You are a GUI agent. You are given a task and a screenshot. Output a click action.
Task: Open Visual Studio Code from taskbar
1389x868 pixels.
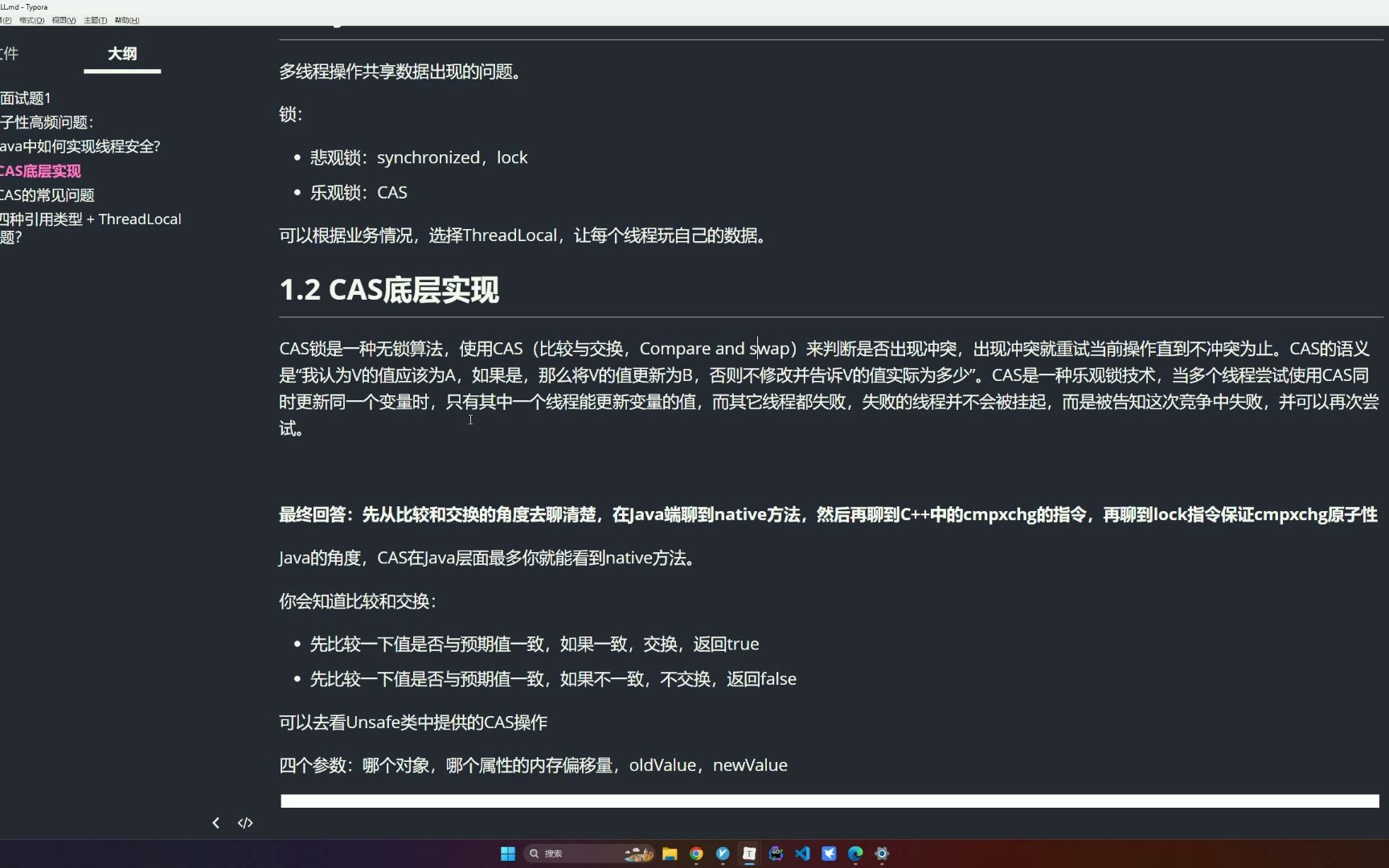click(802, 854)
